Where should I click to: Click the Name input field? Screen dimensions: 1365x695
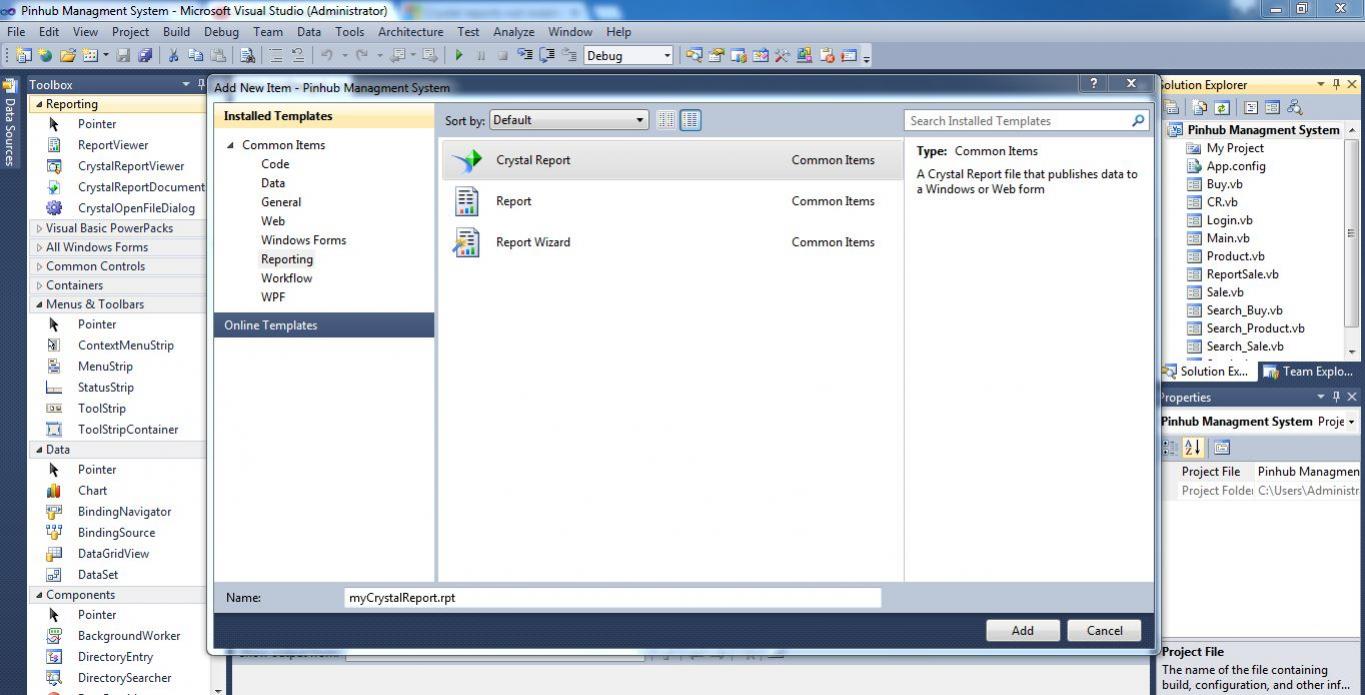click(x=612, y=597)
